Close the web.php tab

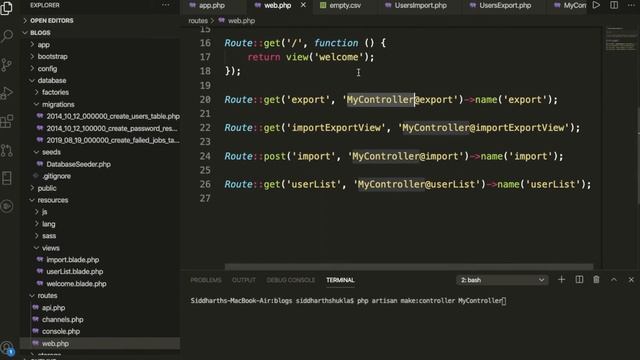click(x=303, y=5)
